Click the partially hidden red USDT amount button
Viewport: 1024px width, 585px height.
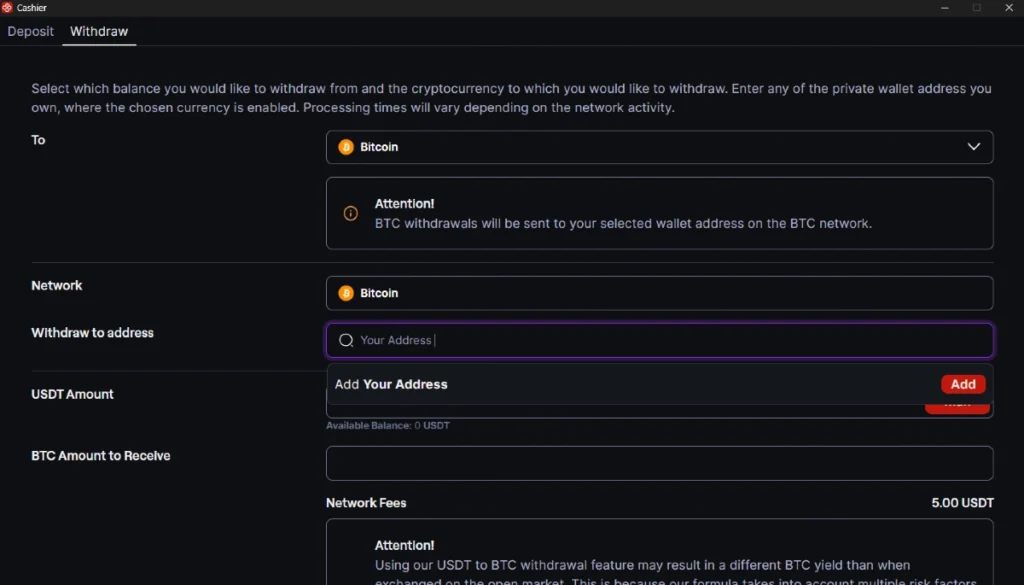[957, 407]
